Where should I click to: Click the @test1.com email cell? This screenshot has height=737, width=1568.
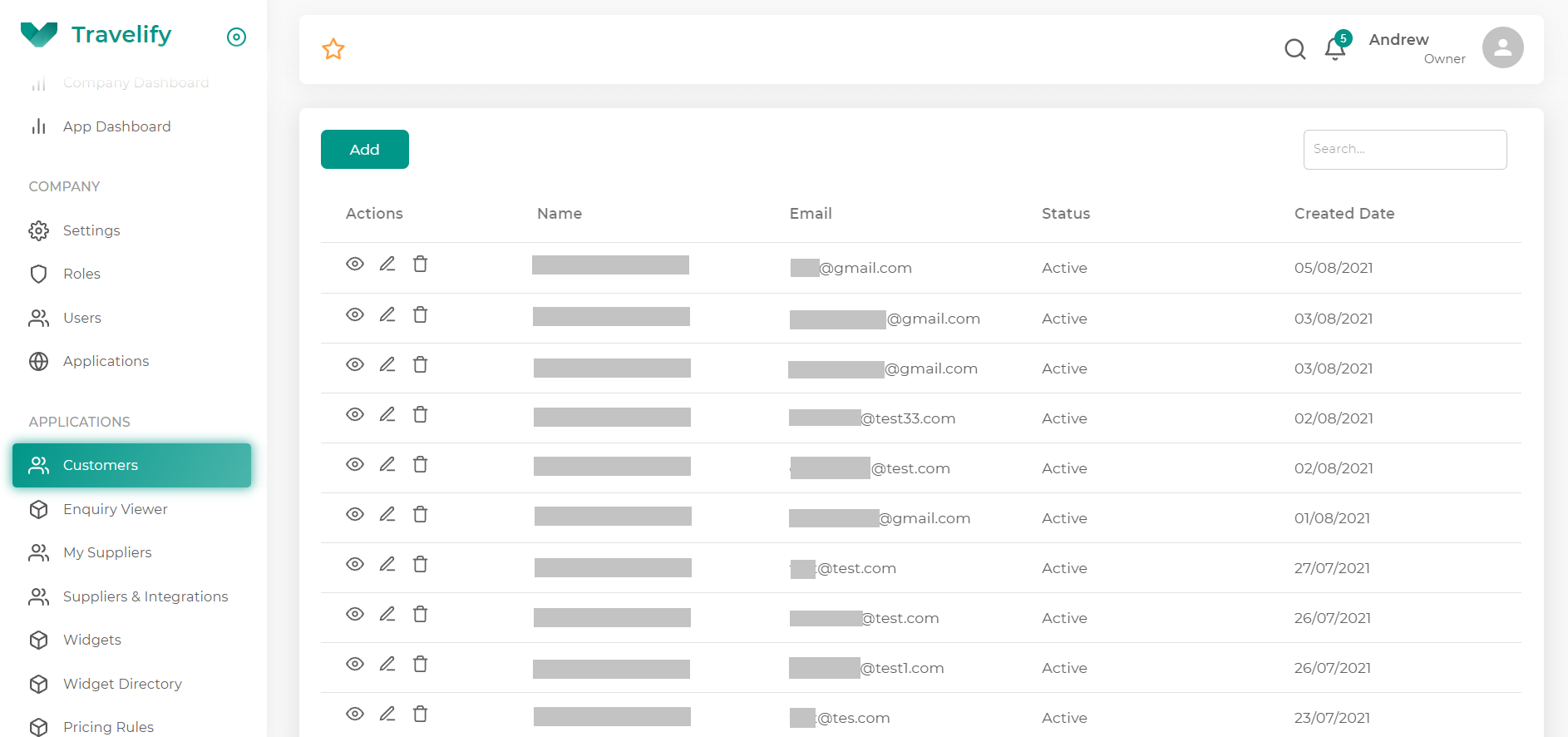coord(866,668)
